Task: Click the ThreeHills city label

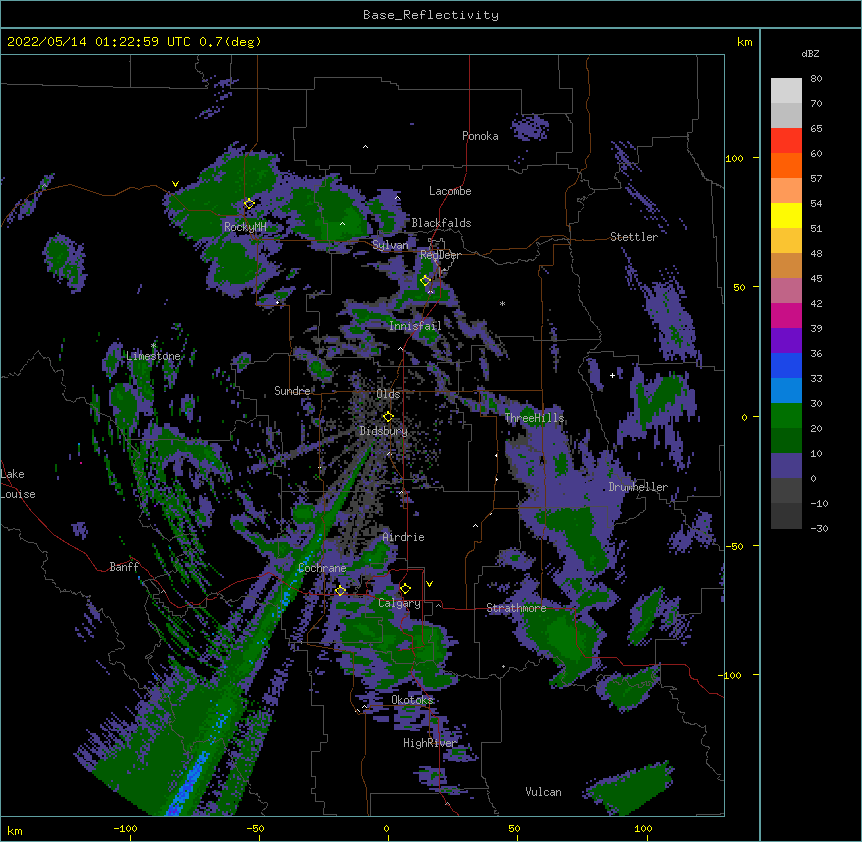Action: click(534, 418)
